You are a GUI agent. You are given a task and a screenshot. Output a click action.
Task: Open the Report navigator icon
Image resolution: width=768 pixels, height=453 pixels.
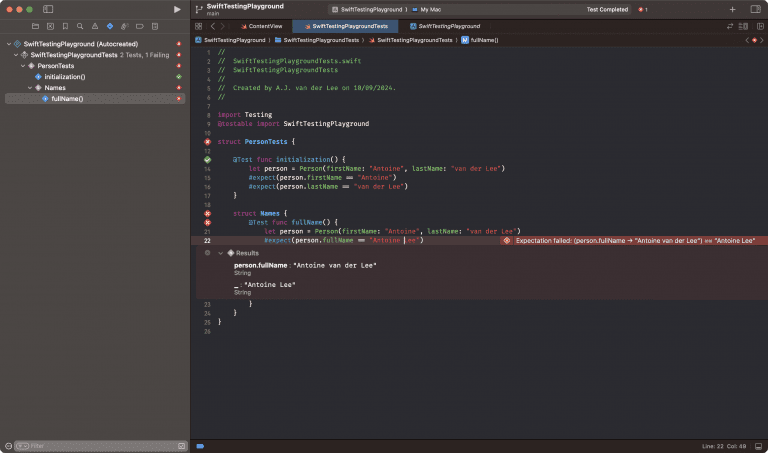point(155,26)
